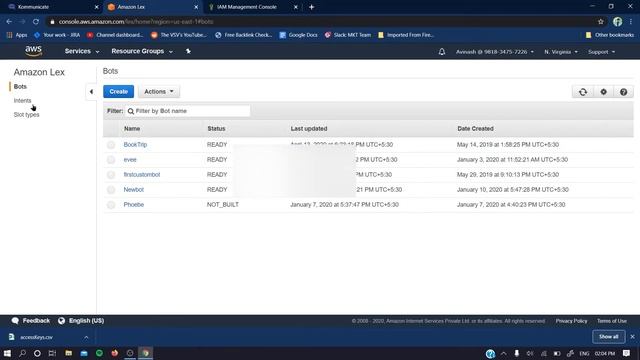640x360 pixels.
Task: Open the help question mark icon
Action: [x=623, y=92]
